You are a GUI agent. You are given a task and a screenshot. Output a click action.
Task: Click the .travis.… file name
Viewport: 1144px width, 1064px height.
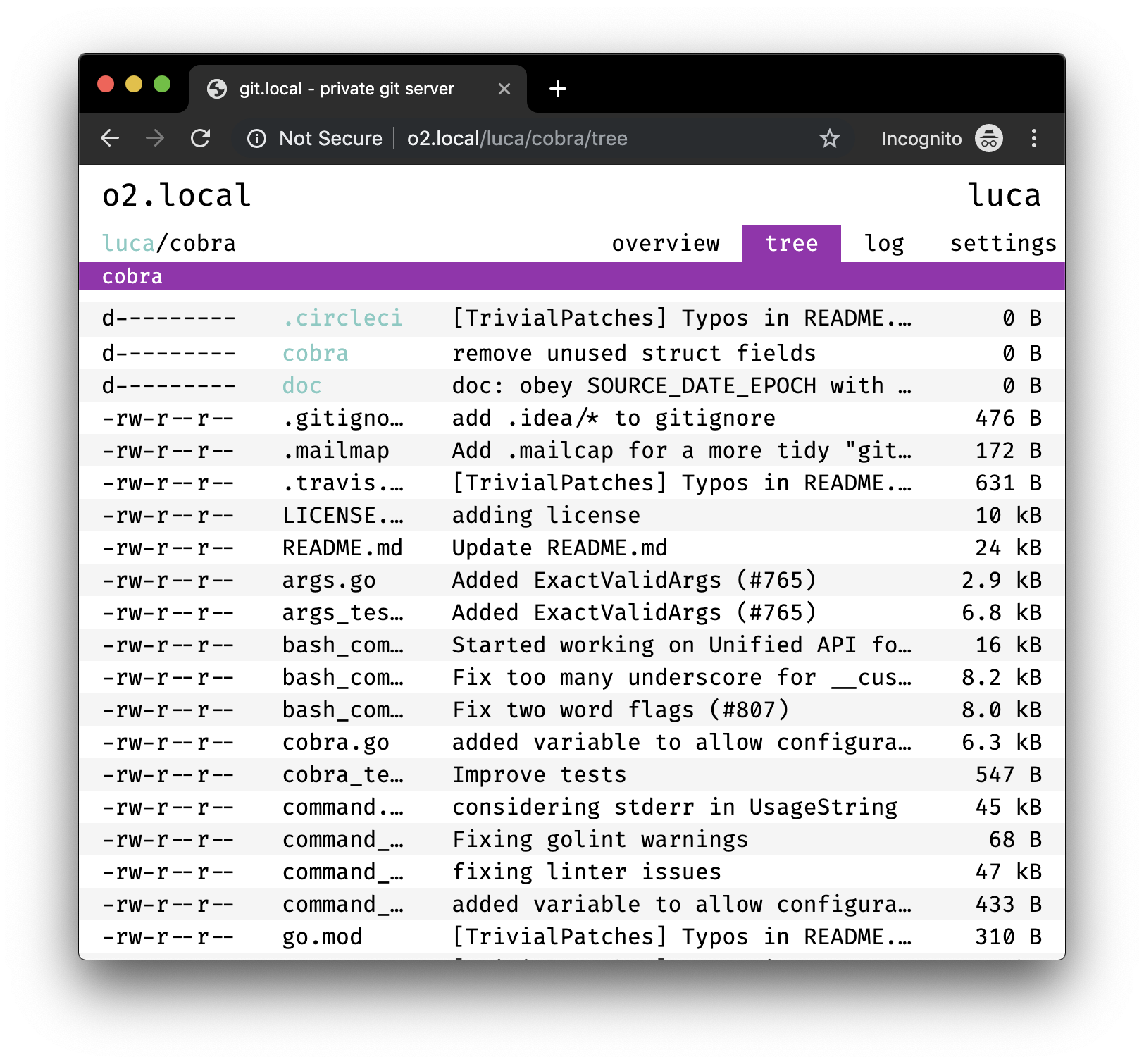[343, 483]
